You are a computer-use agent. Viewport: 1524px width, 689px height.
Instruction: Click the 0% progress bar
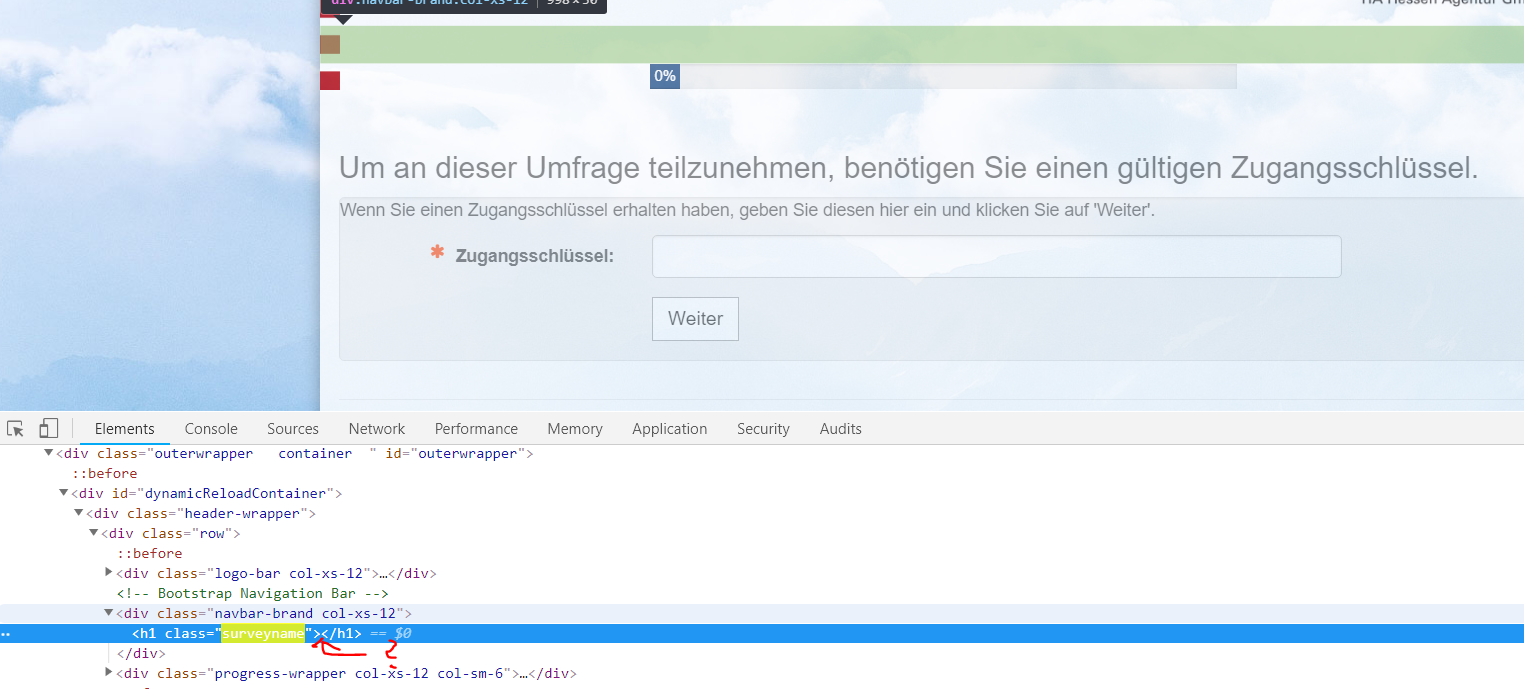(x=942, y=76)
